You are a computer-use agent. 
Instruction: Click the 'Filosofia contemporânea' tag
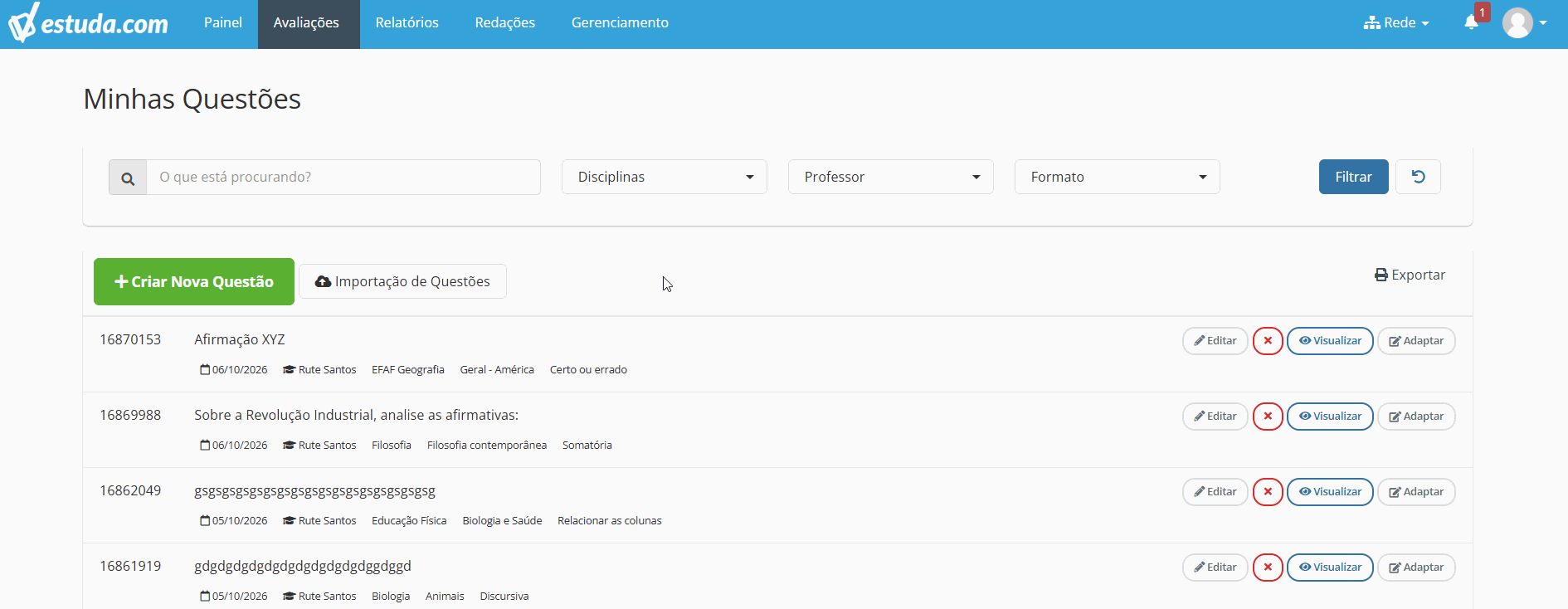(487, 446)
